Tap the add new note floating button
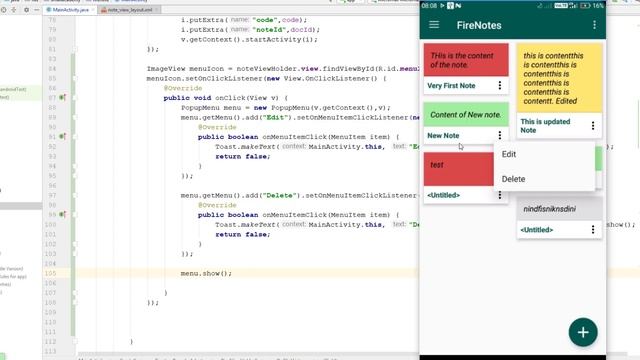 tap(583, 332)
